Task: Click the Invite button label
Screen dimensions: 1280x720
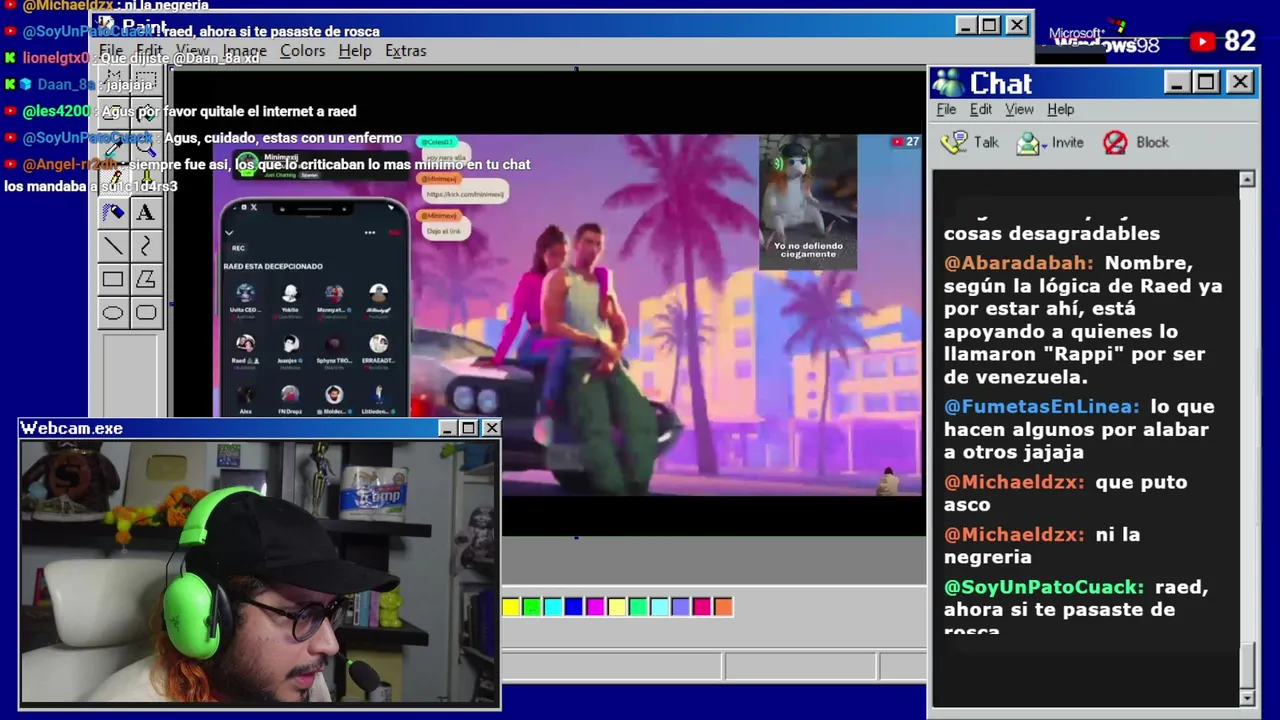Action: pyautogui.click(x=1067, y=142)
